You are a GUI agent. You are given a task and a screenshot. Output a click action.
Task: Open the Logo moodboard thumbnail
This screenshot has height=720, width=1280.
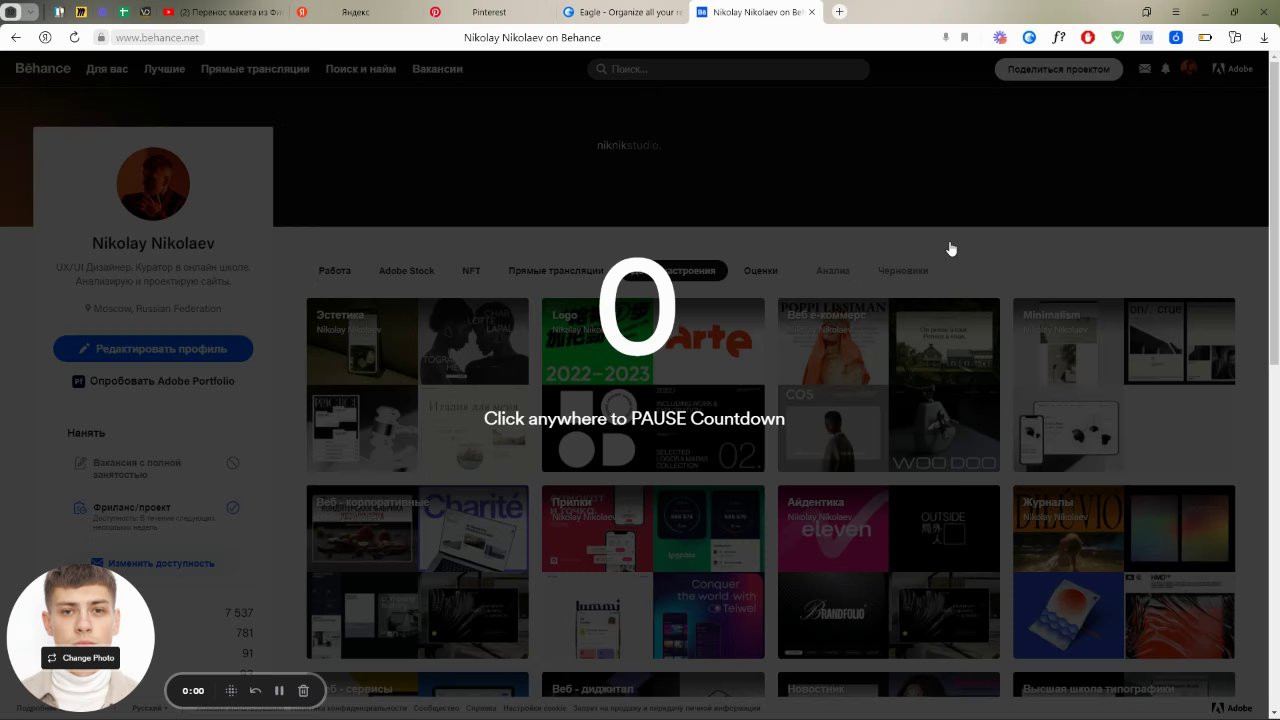pos(653,385)
